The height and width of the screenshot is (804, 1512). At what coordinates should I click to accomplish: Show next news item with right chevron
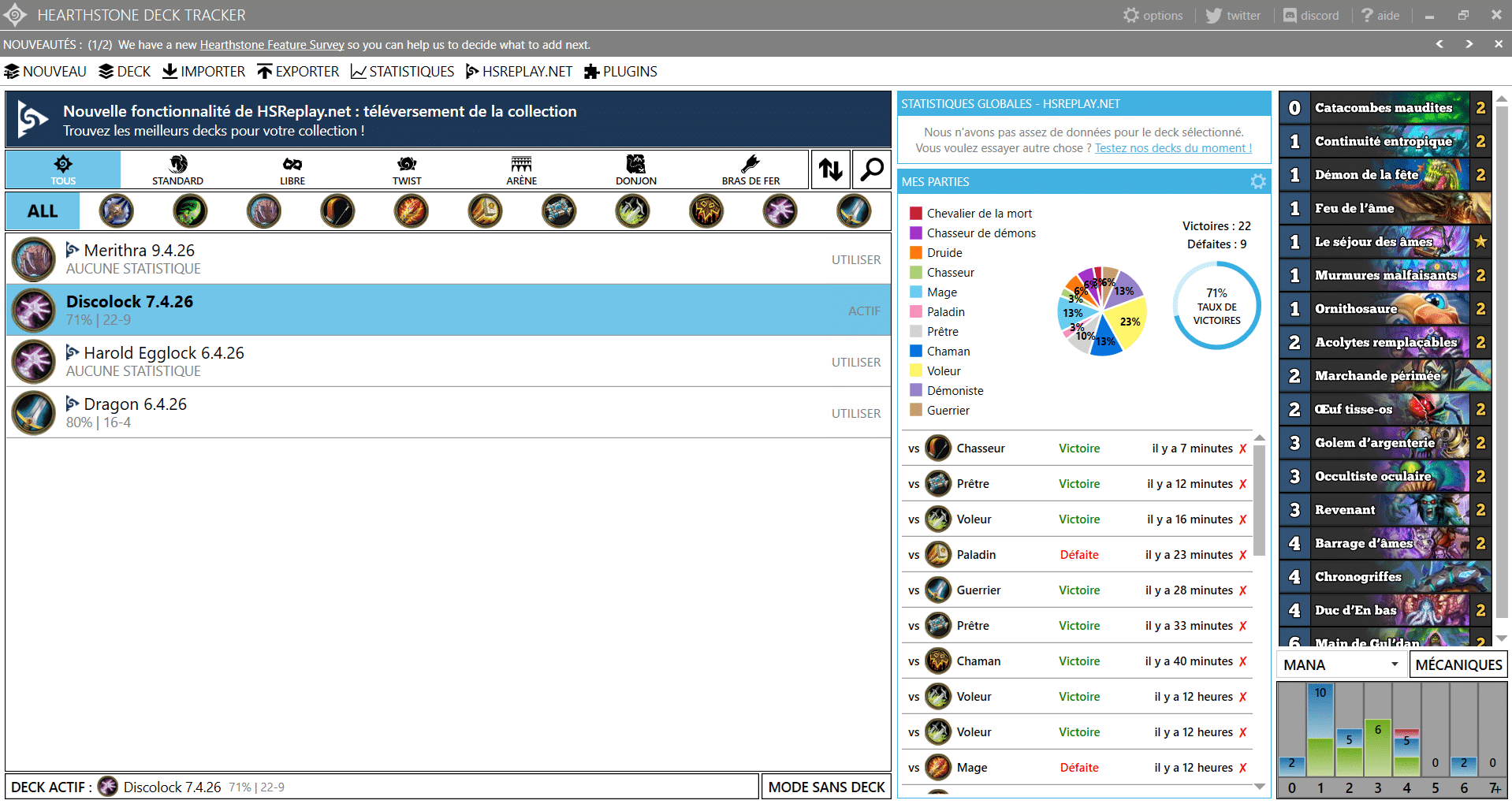1469,44
